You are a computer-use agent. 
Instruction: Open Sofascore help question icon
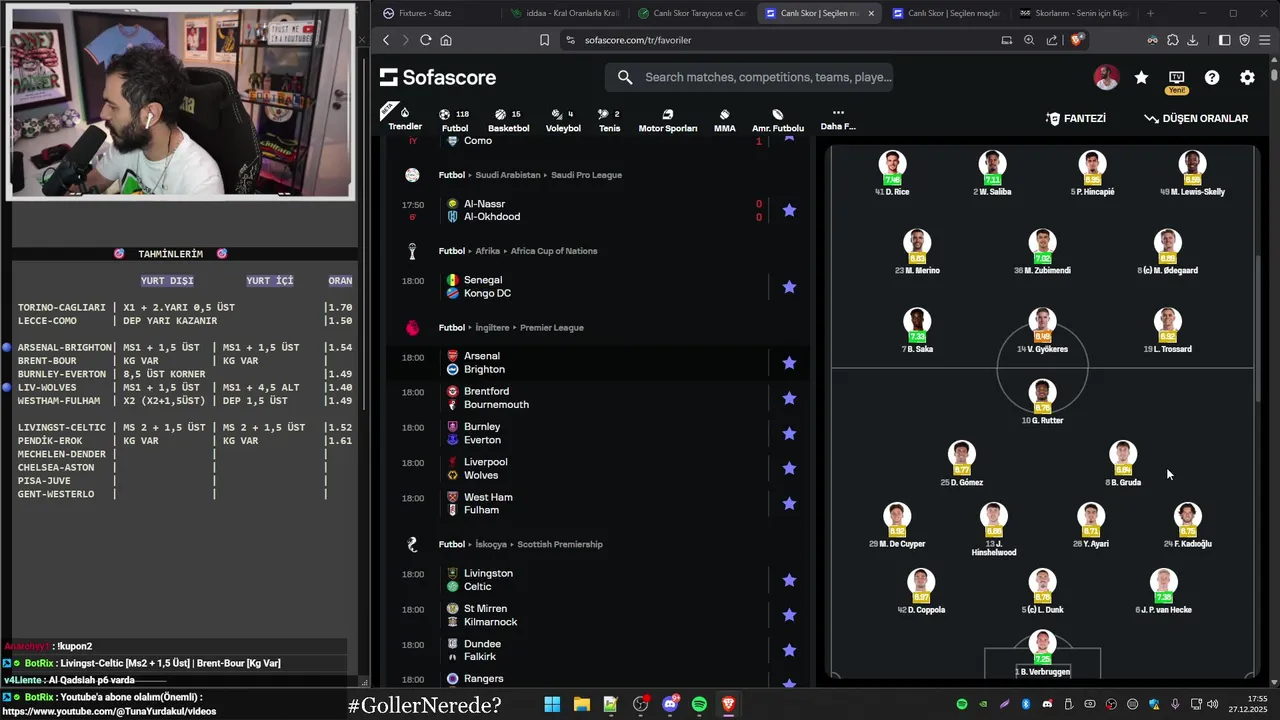pos(1212,77)
